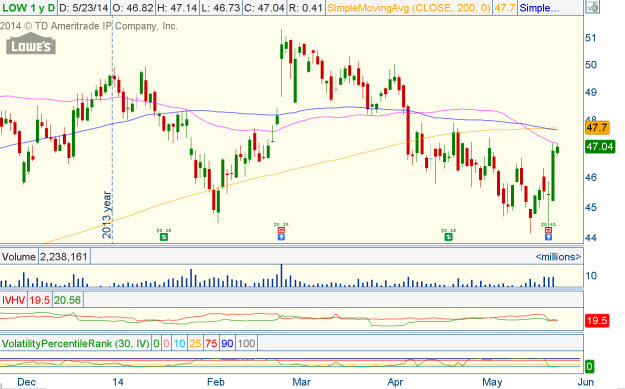Click the 50 price axis label
Screen dimensions: 625x389
click(591, 65)
